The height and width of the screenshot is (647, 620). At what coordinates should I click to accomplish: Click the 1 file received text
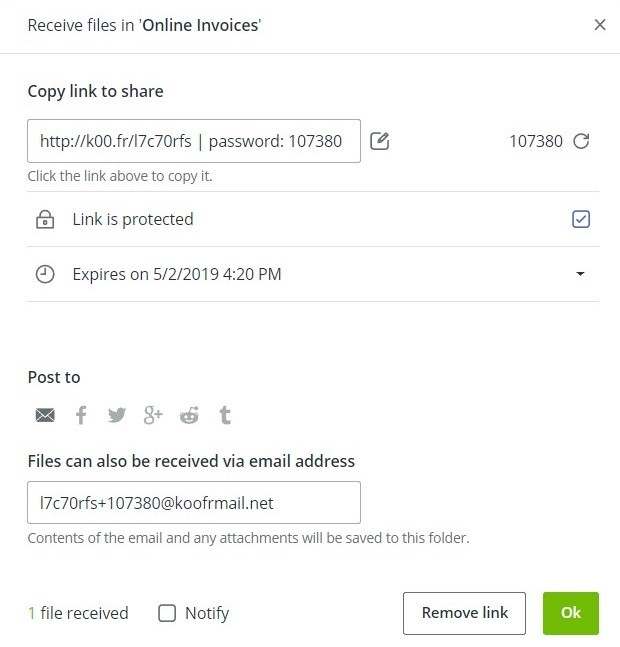point(78,613)
